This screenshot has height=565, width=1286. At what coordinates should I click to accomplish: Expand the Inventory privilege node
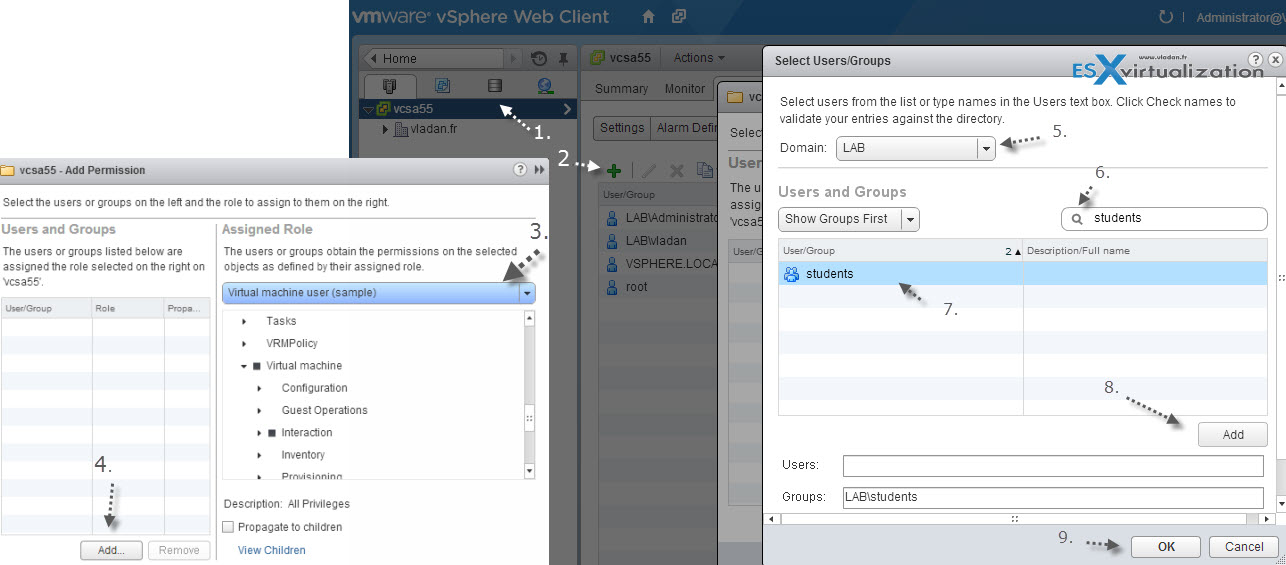point(260,455)
